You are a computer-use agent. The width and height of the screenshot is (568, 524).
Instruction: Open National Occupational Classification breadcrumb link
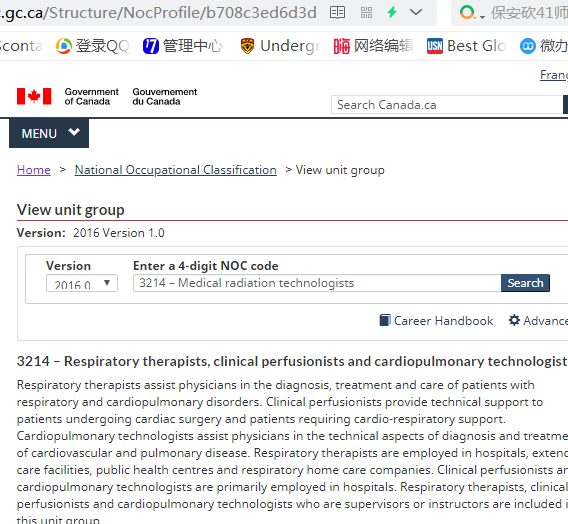pos(176,170)
